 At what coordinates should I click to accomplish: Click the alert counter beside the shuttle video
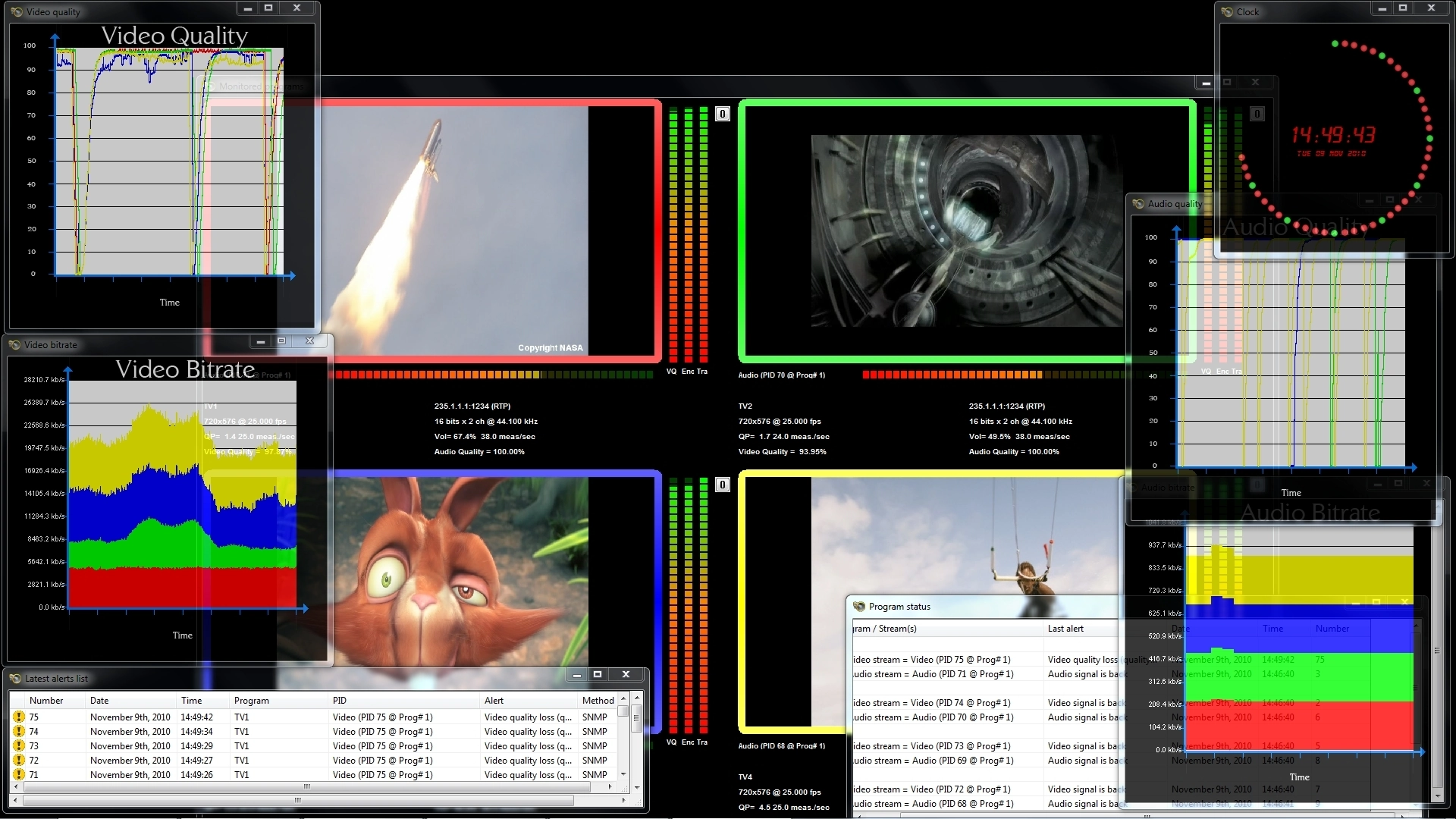coord(723,114)
